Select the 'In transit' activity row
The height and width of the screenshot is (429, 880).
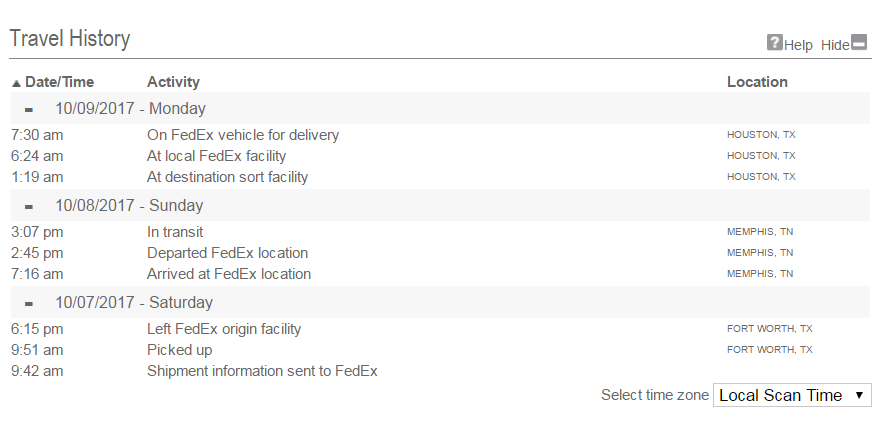pos(175,232)
